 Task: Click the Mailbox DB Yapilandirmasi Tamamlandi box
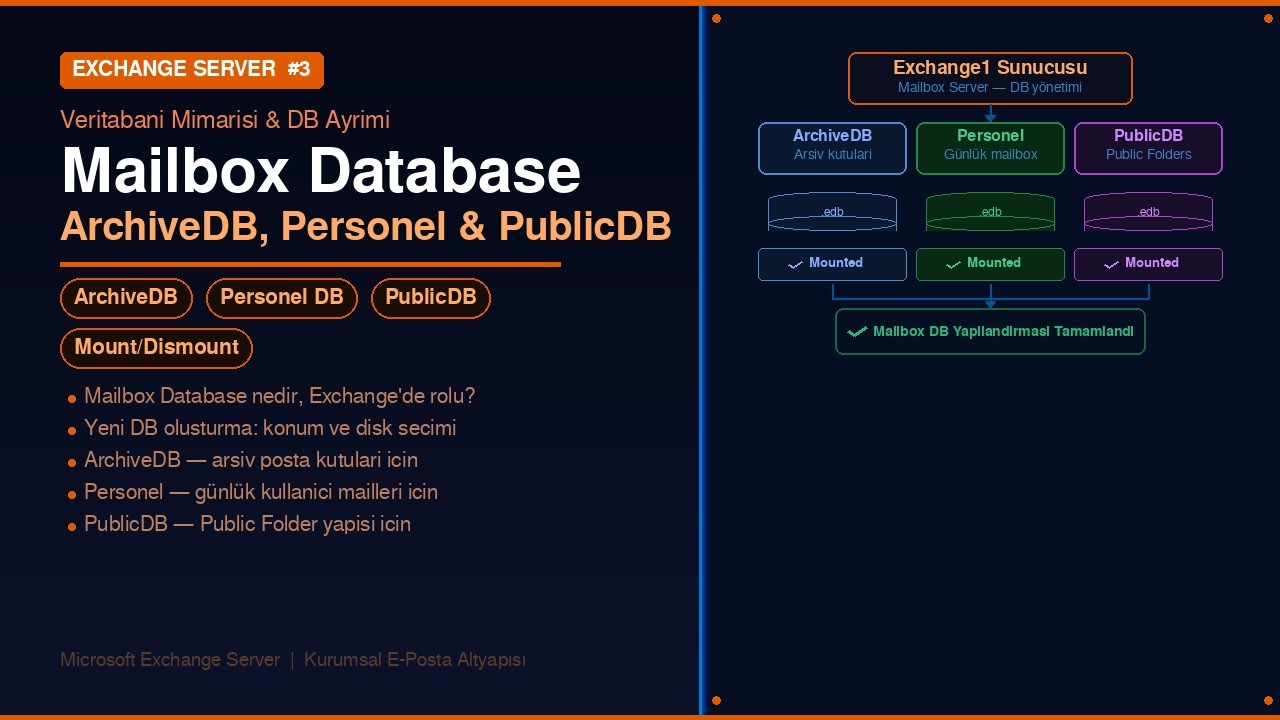click(990, 331)
